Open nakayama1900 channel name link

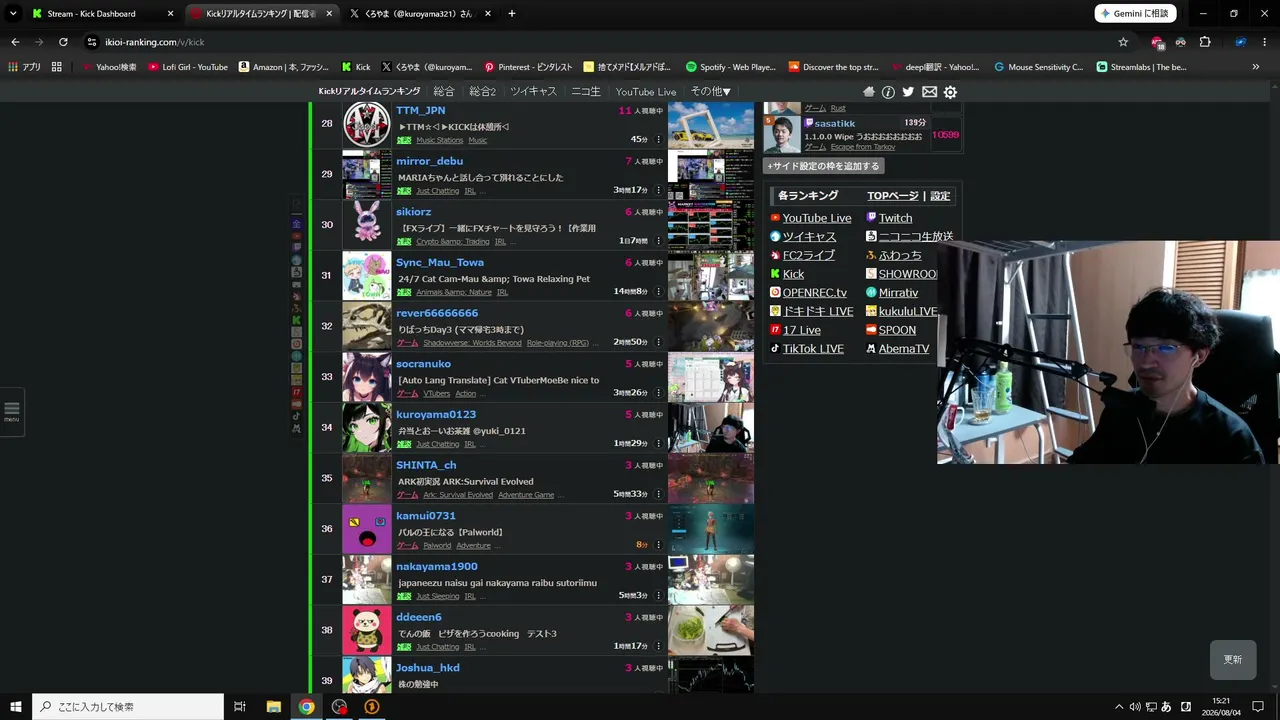[x=437, y=566]
